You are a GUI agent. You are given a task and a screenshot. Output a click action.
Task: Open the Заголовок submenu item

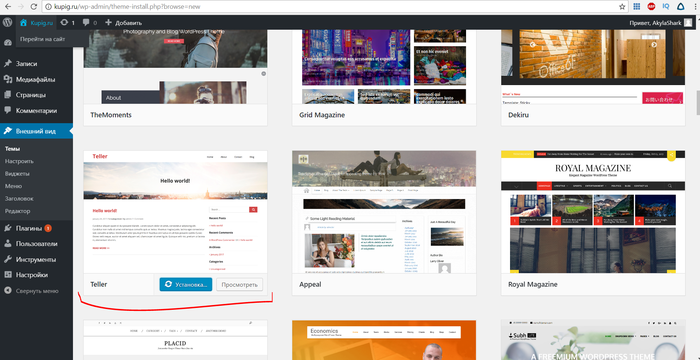coord(19,199)
